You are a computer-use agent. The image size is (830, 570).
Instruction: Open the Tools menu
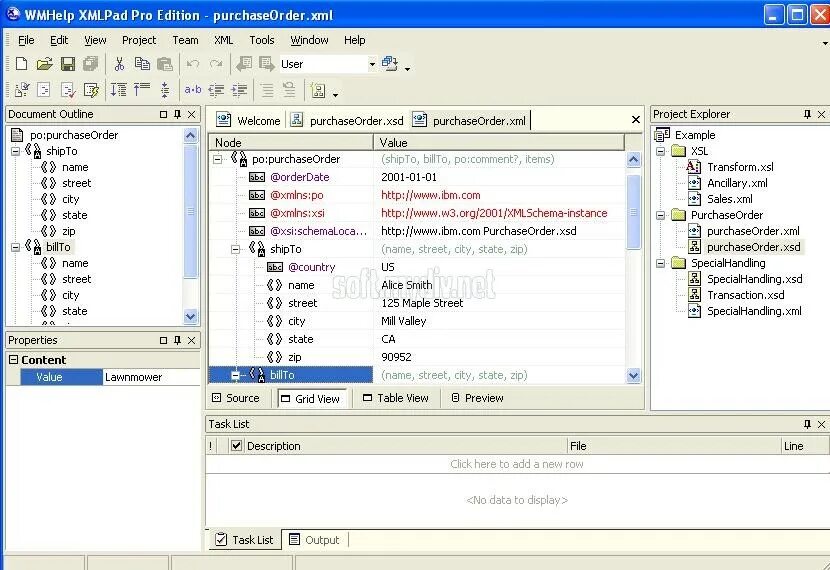click(261, 40)
